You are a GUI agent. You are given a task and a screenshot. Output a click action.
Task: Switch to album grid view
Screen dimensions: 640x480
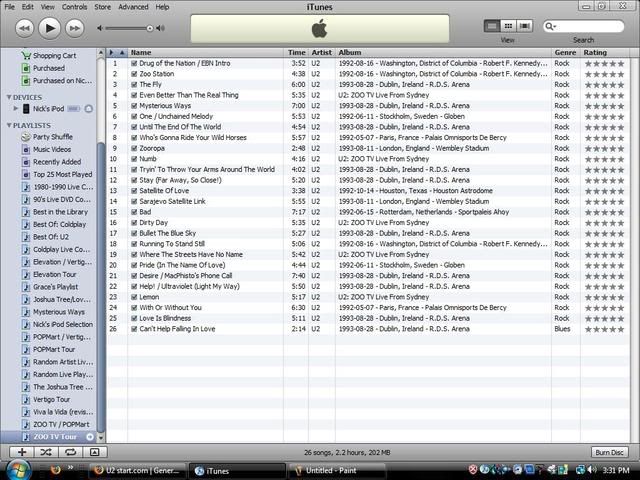click(x=508, y=26)
